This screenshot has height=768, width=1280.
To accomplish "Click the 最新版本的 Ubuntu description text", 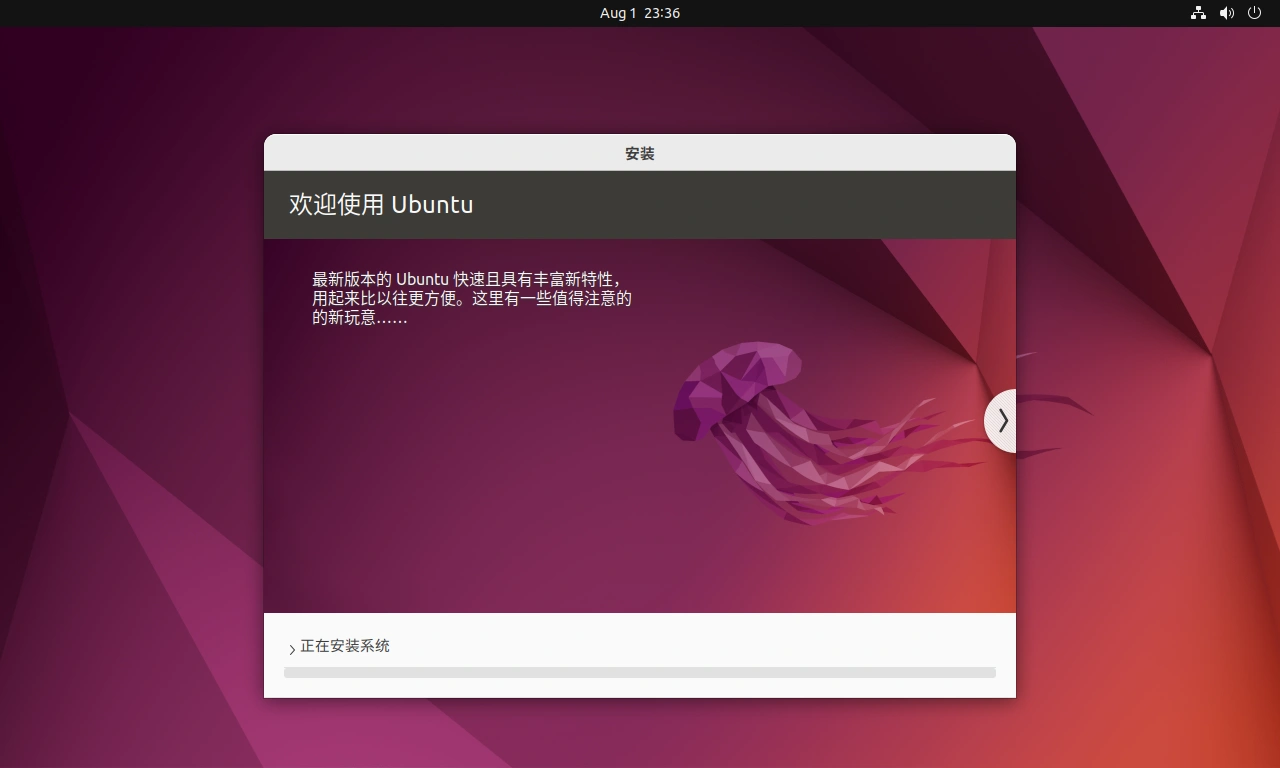I will (x=472, y=298).
